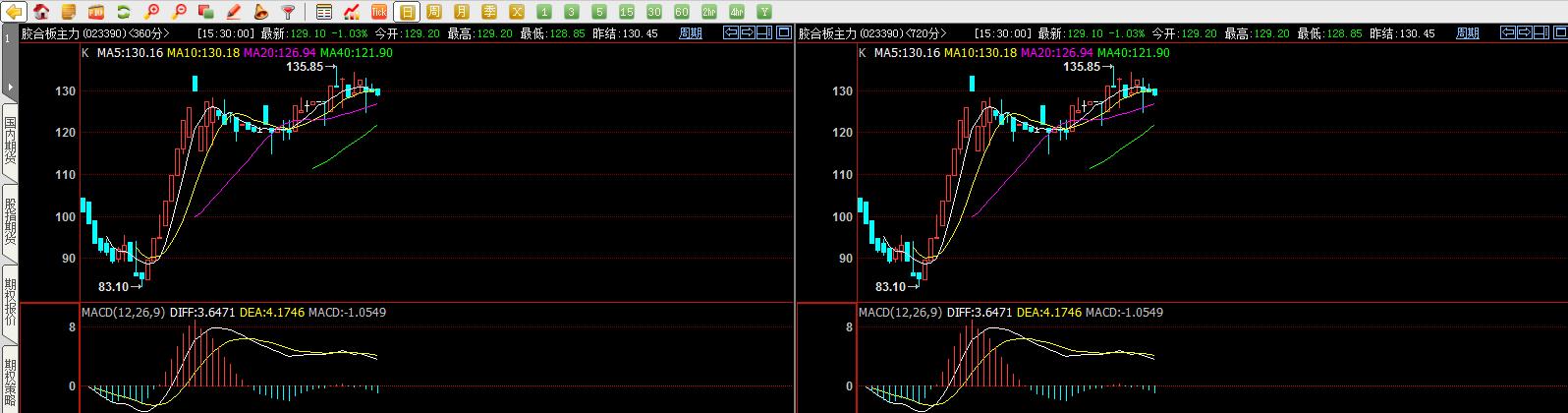Switch to weekly (周) K-line period

434,12
